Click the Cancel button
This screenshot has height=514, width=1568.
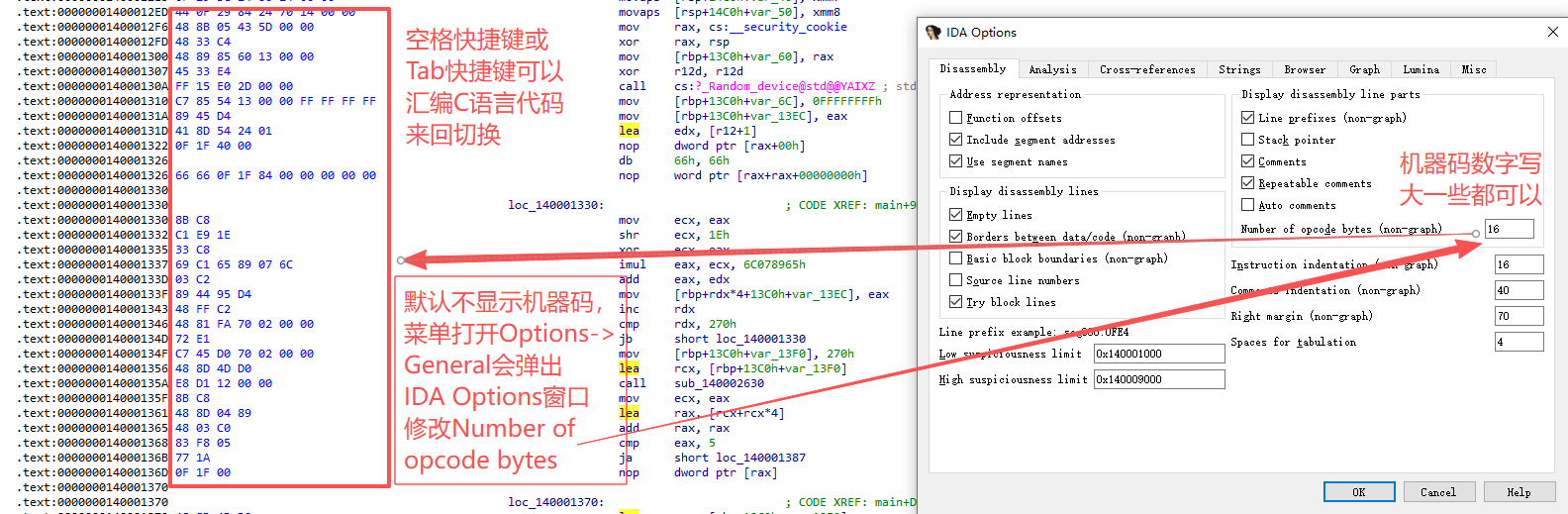pyautogui.click(x=1438, y=492)
